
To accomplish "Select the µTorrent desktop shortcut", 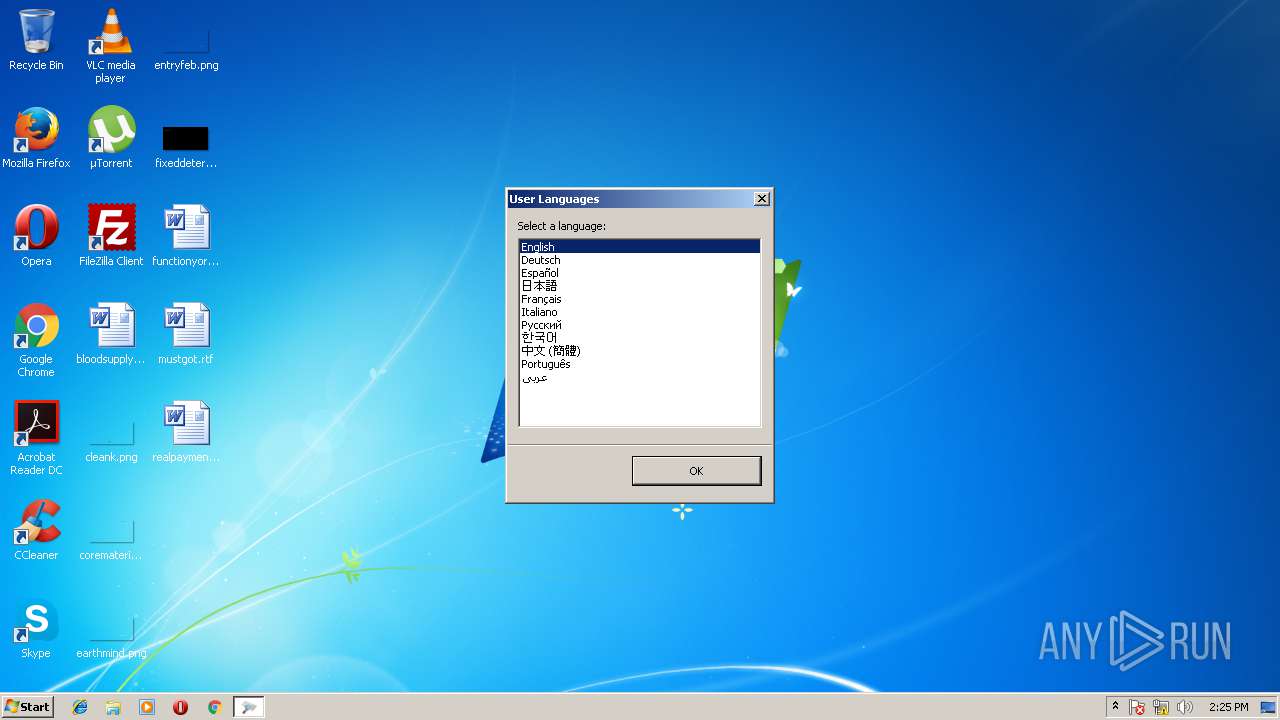I will point(110,138).
